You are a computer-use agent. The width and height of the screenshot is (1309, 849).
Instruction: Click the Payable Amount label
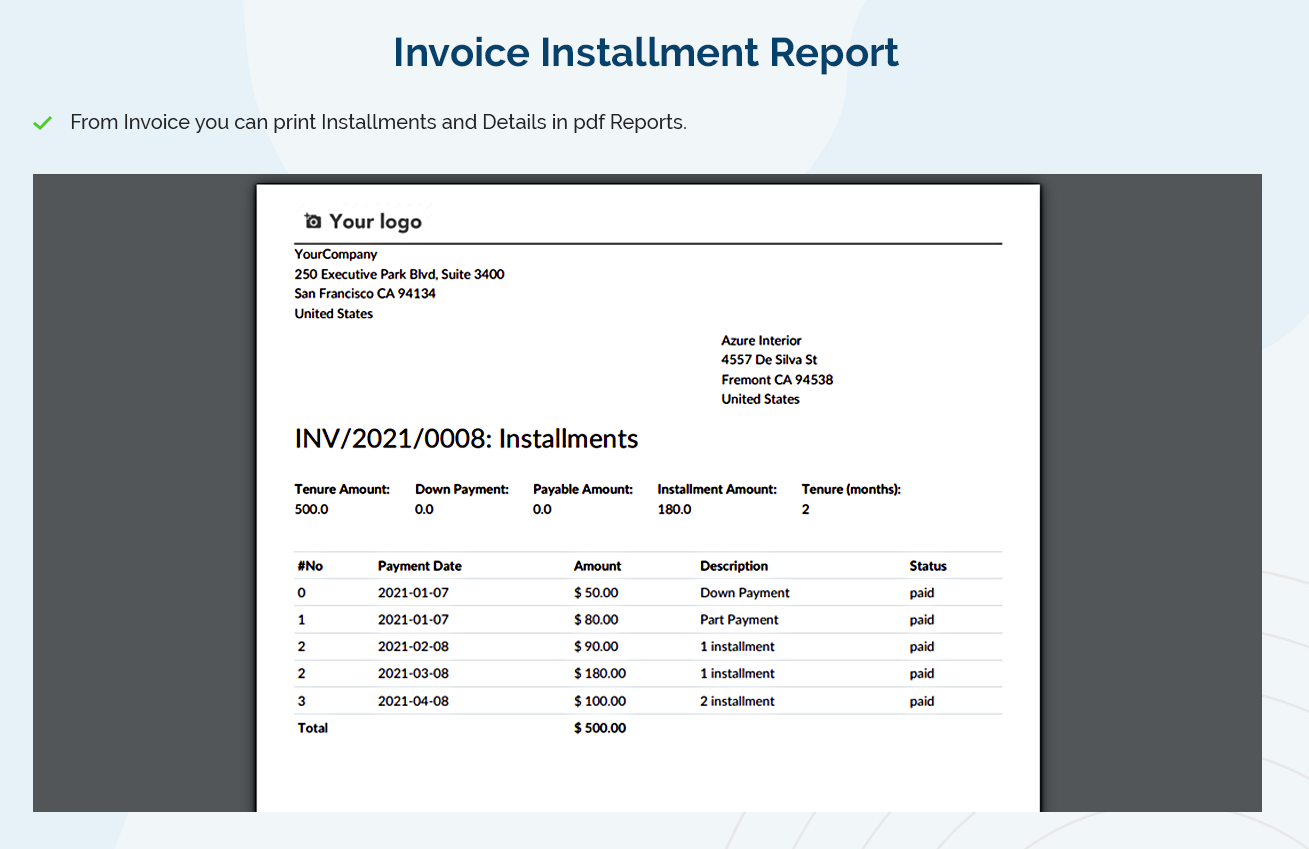coord(583,490)
